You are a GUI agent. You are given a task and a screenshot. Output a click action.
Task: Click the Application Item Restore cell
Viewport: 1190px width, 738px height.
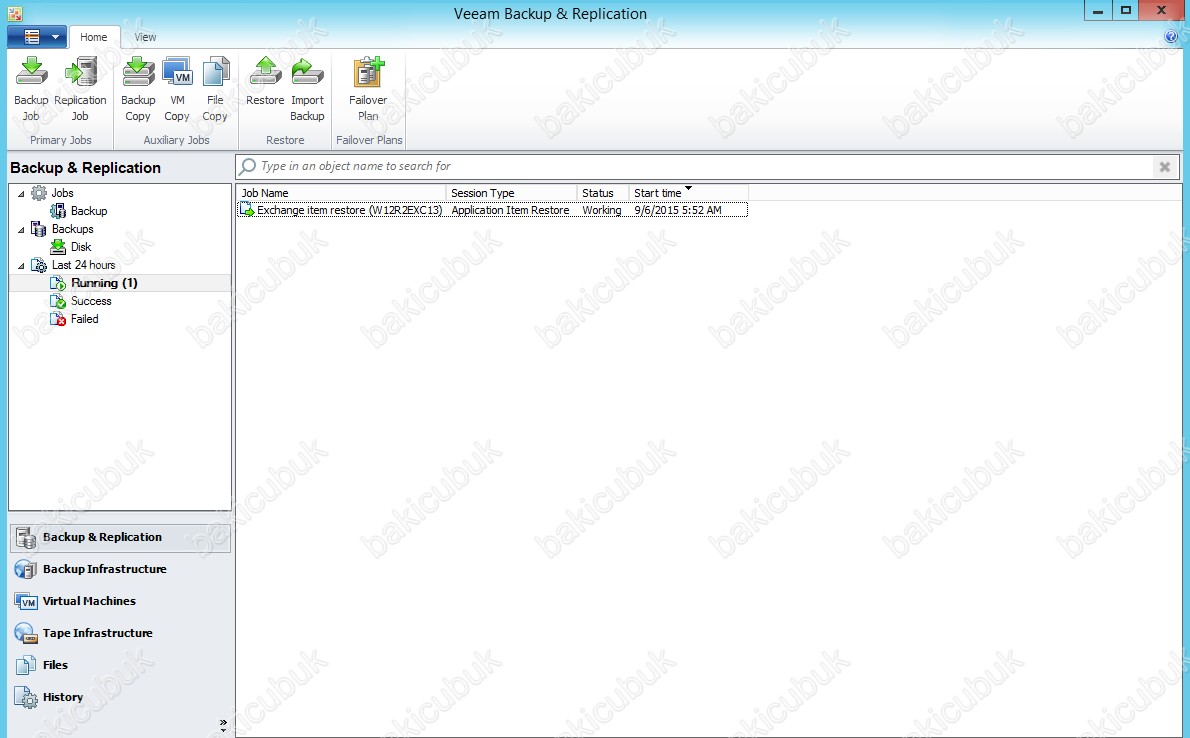[510, 210]
